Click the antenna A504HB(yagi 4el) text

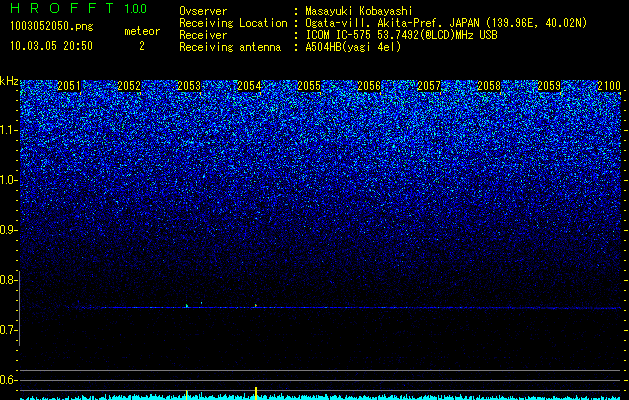click(353, 47)
